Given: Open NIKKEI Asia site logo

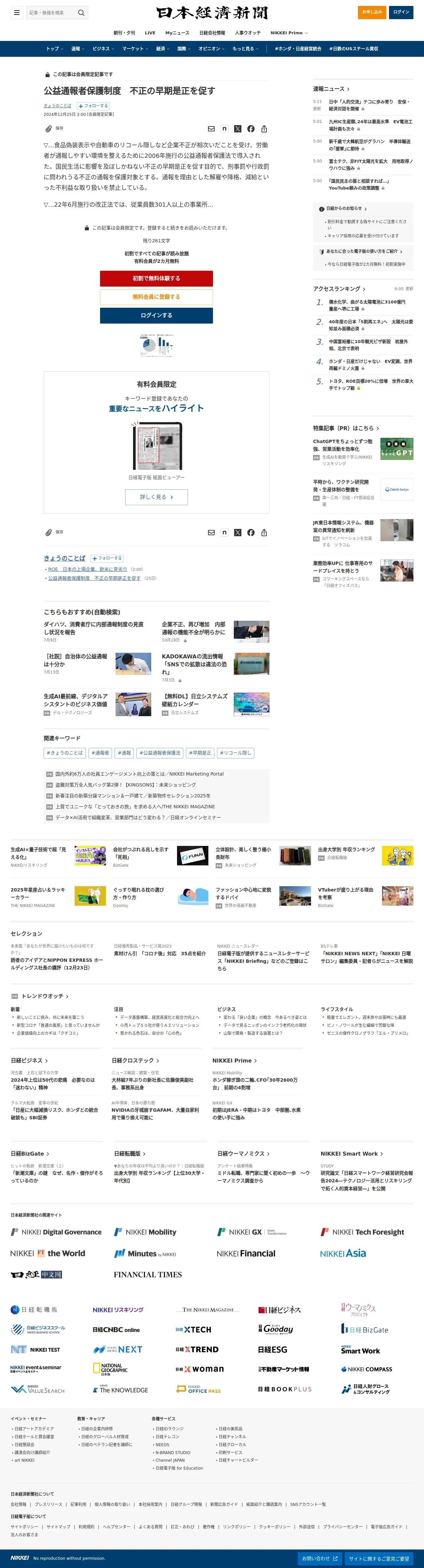Looking at the screenshot, I should pos(343,1253).
